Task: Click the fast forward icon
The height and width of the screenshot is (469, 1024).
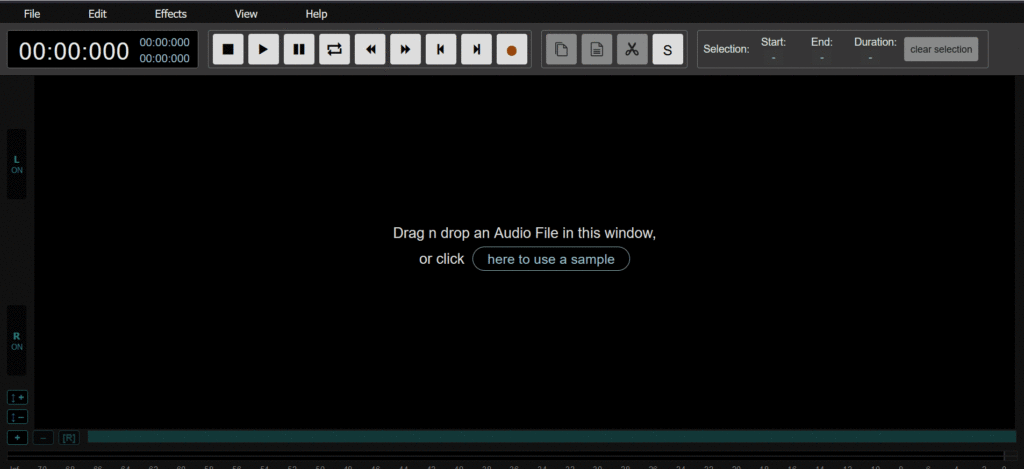Action: [405, 49]
